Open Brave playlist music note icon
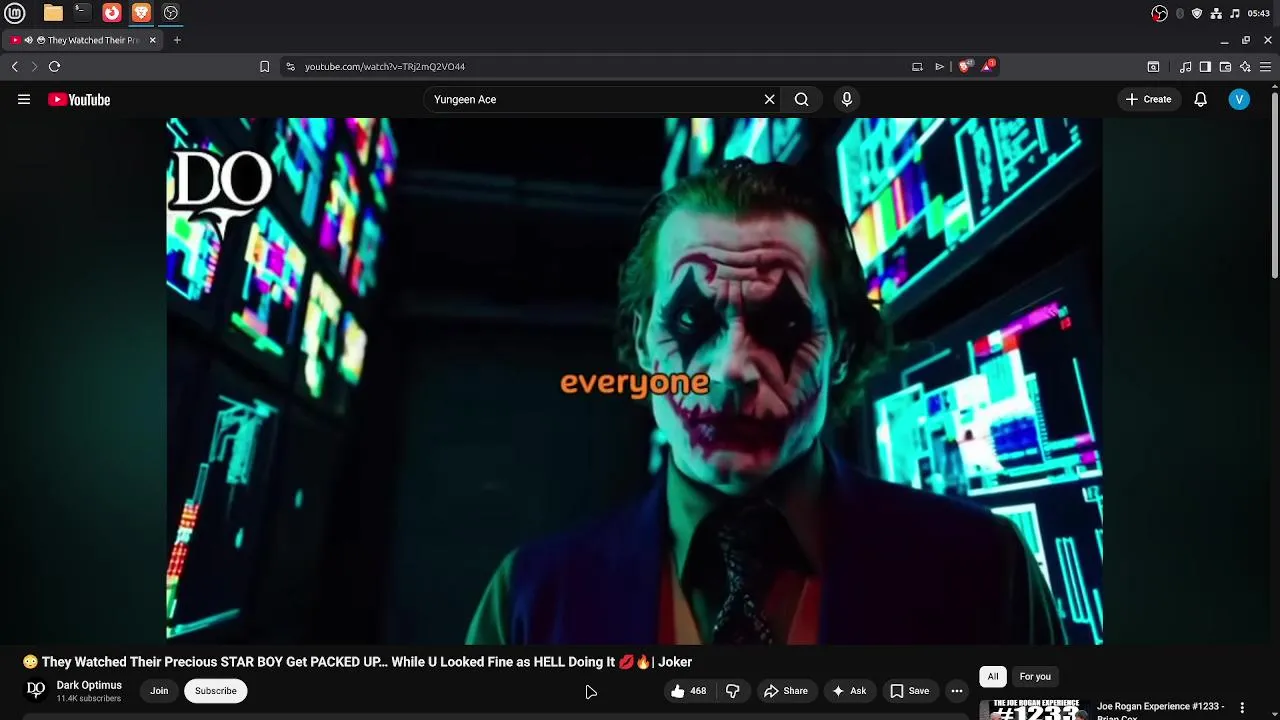Image resolution: width=1280 pixels, height=720 pixels. [x=1185, y=67]
